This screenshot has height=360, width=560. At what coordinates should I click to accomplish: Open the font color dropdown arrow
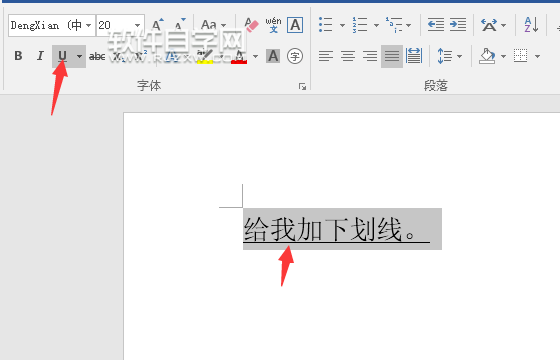pyautogui.click(x=255, y=56)
